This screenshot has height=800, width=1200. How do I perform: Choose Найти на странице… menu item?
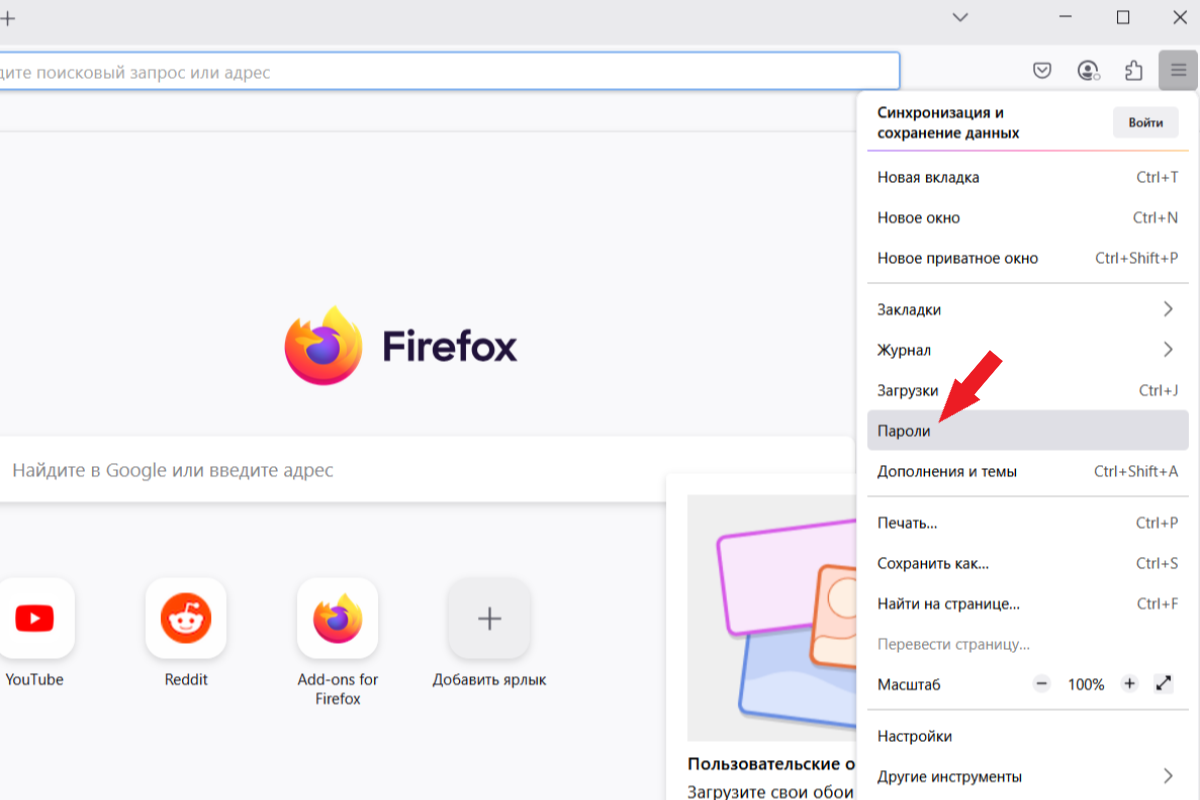(1028, 604)
